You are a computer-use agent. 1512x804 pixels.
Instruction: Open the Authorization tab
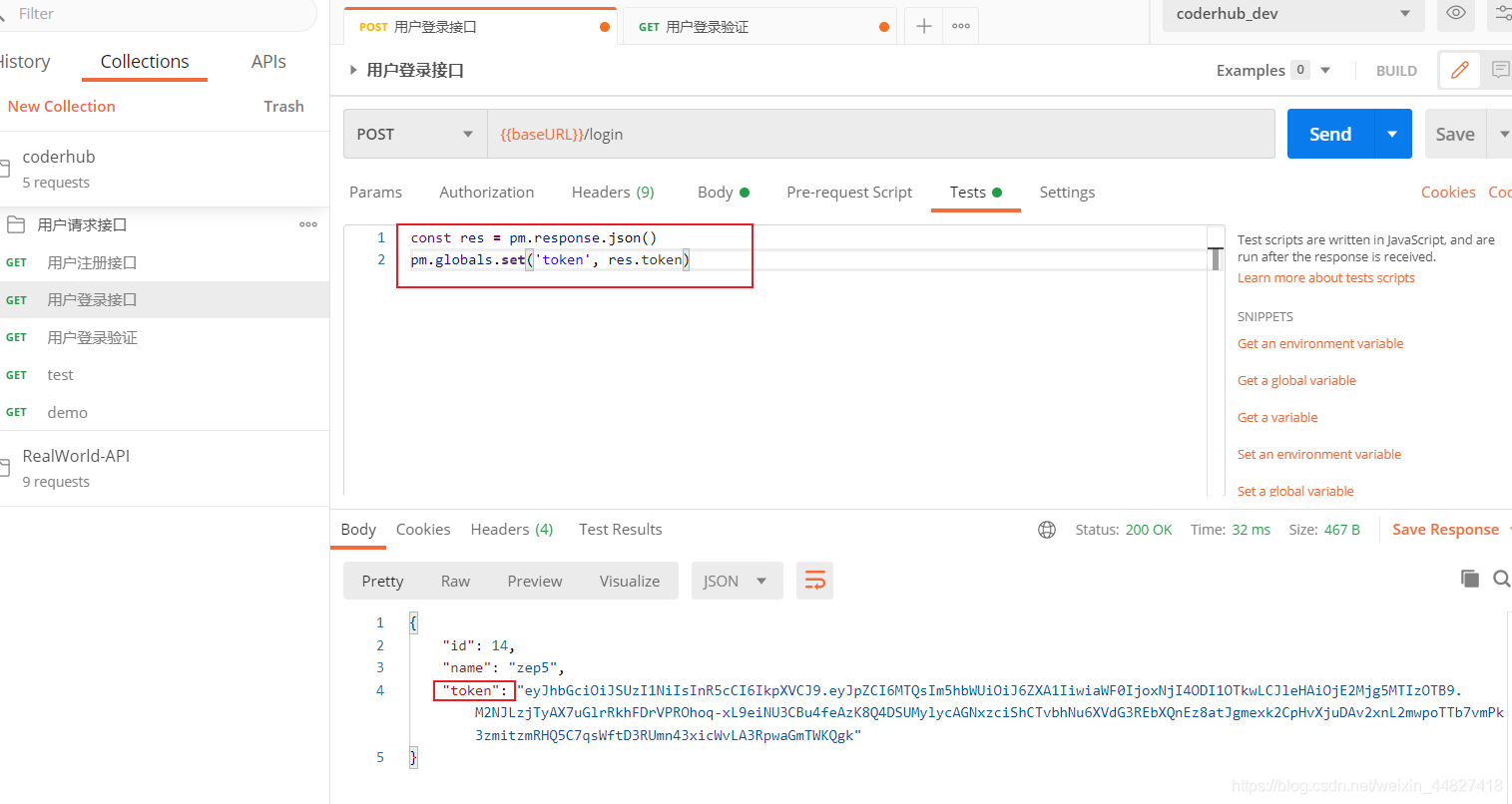tap(486, 193)
